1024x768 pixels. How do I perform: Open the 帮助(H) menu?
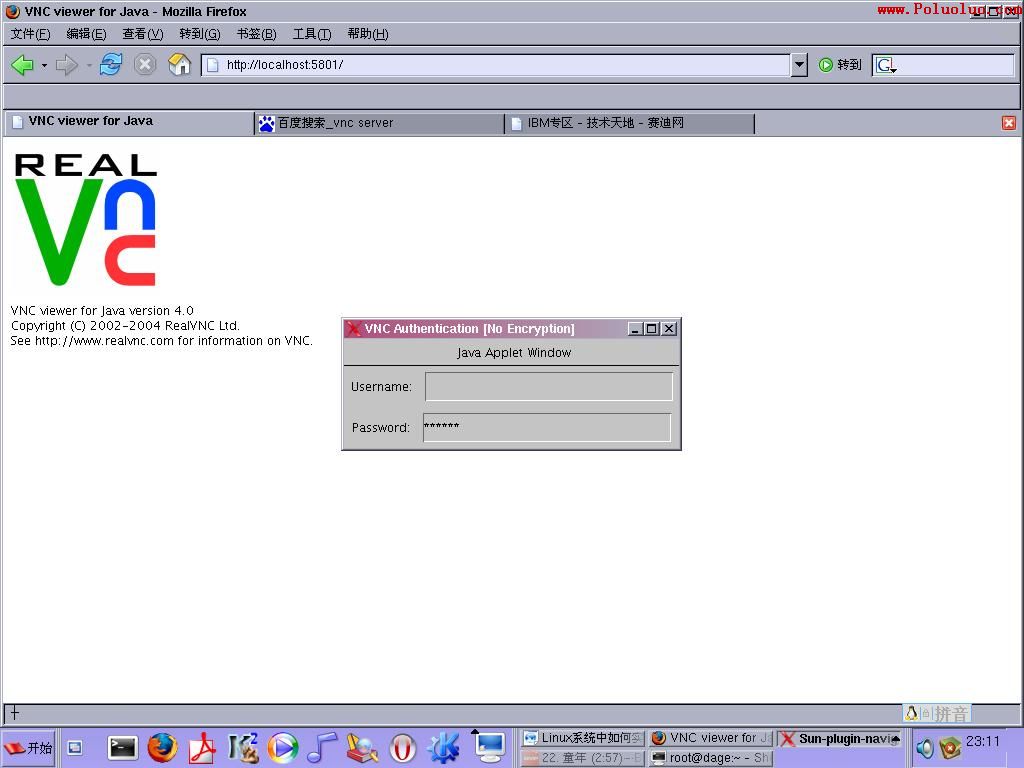point(368,34)
